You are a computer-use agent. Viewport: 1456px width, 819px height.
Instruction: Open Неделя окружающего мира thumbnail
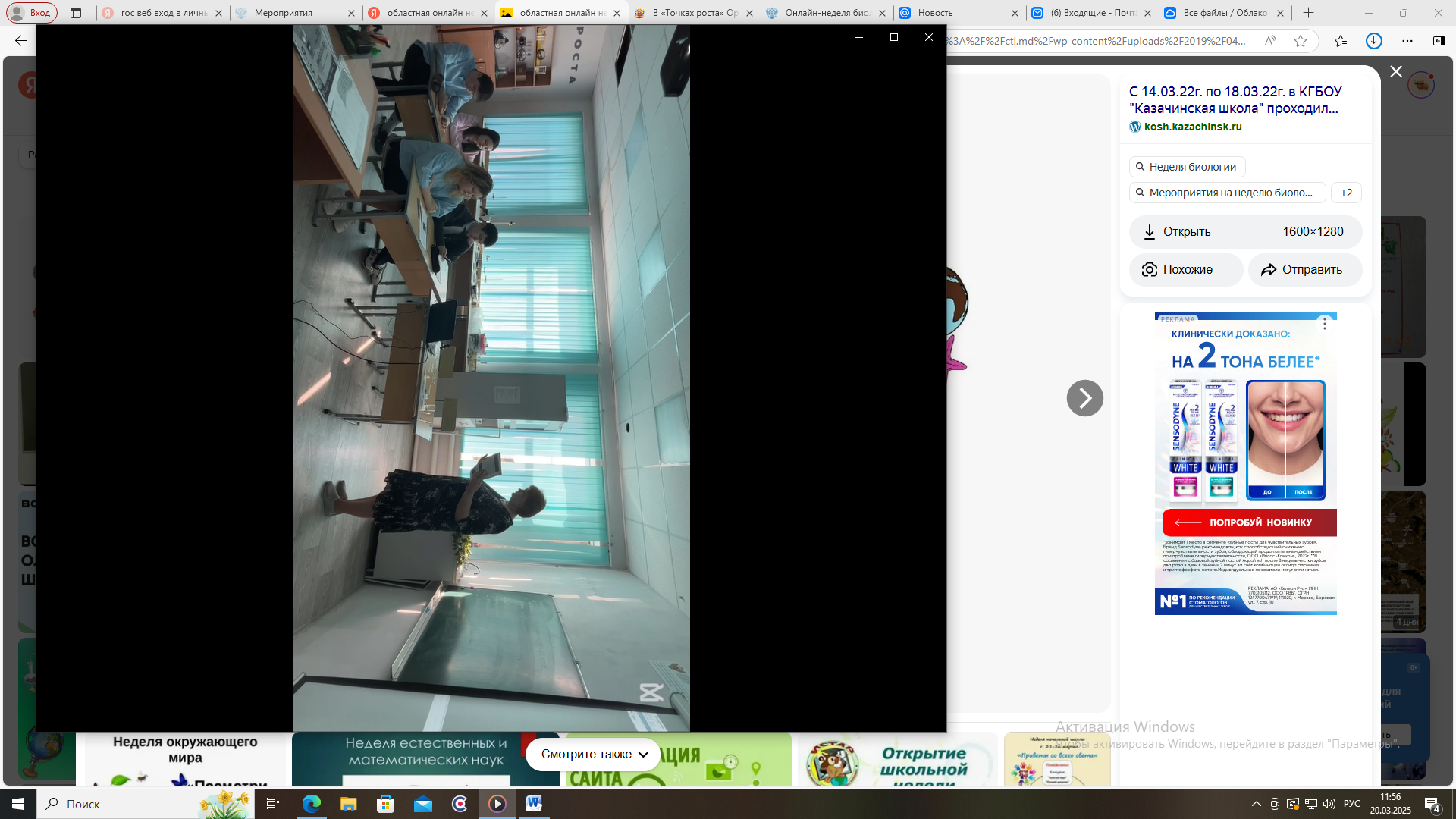click(x=185, y=759)
